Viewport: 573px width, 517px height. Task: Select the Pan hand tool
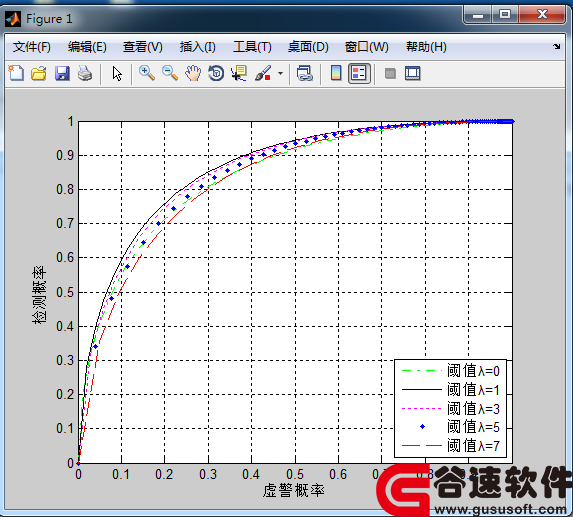(193, 73)
